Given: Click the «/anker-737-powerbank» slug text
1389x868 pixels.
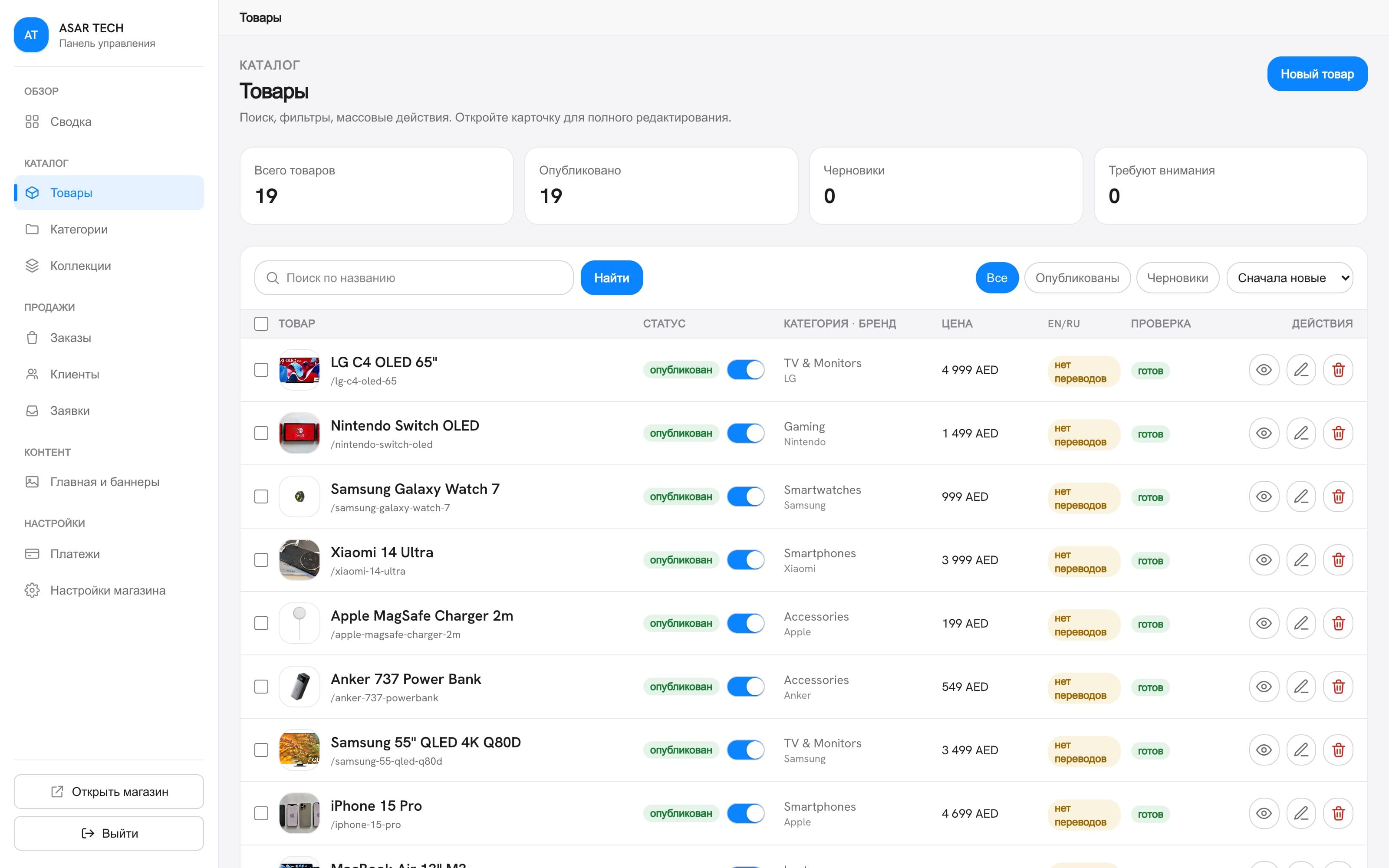Looking at the screenshot, I should click(x=385, y=698).
